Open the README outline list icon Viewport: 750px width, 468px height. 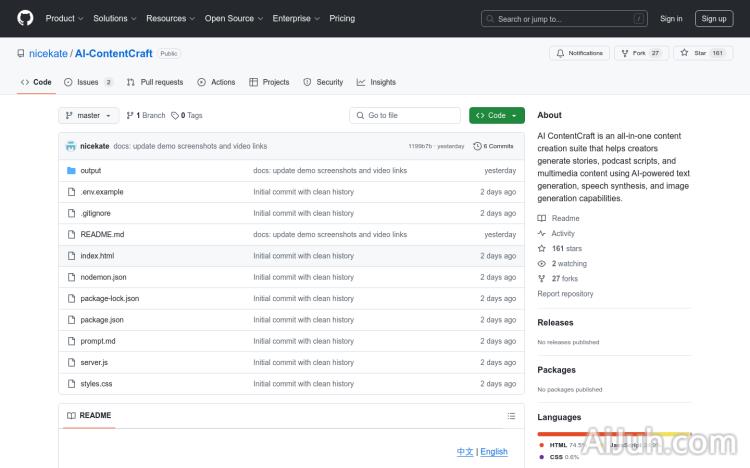511,416
